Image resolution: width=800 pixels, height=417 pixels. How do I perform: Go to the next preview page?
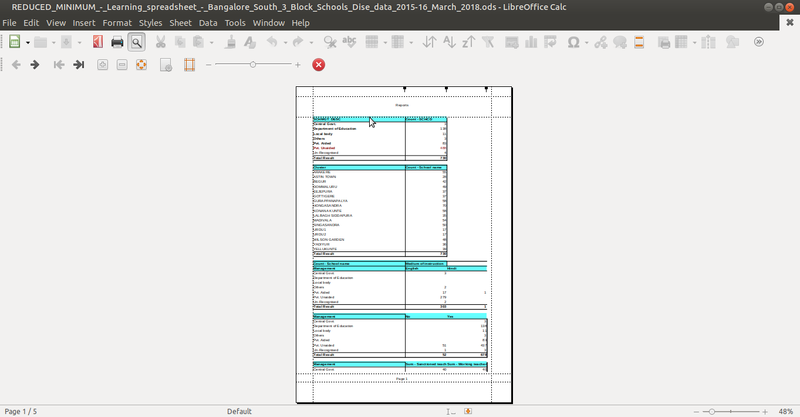35,65
